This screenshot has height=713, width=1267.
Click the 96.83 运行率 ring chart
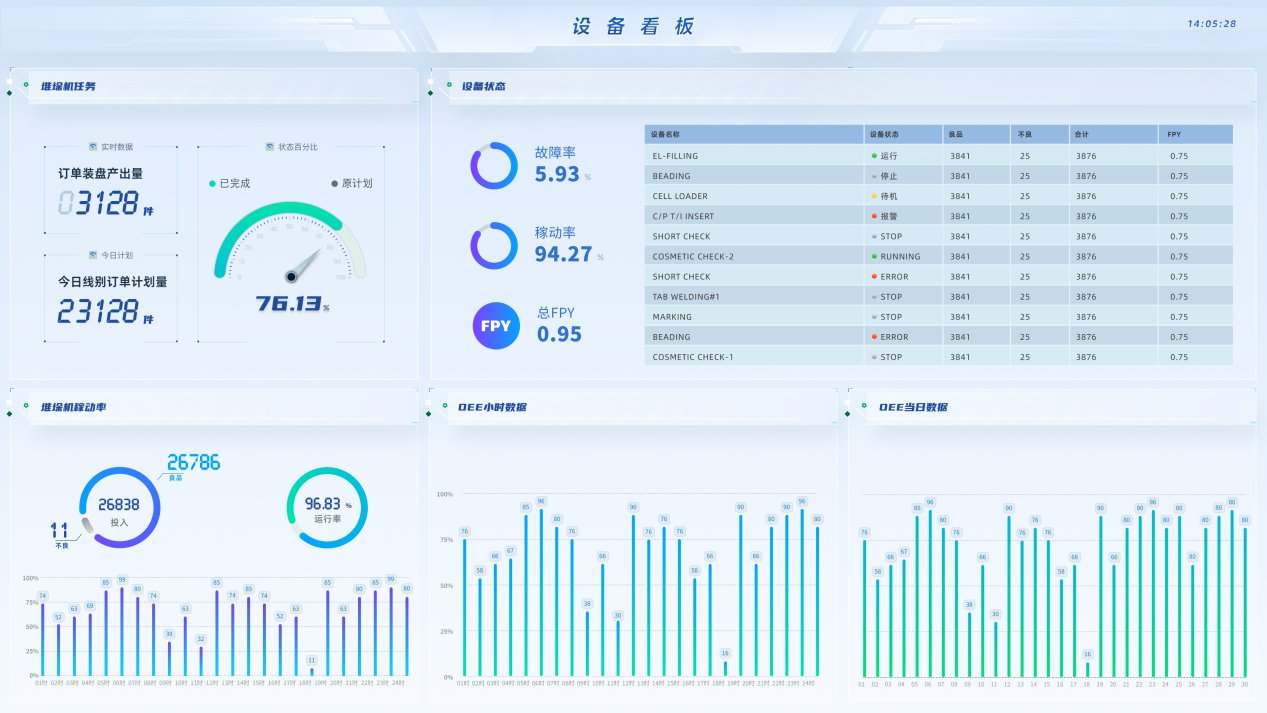[326, 508]
